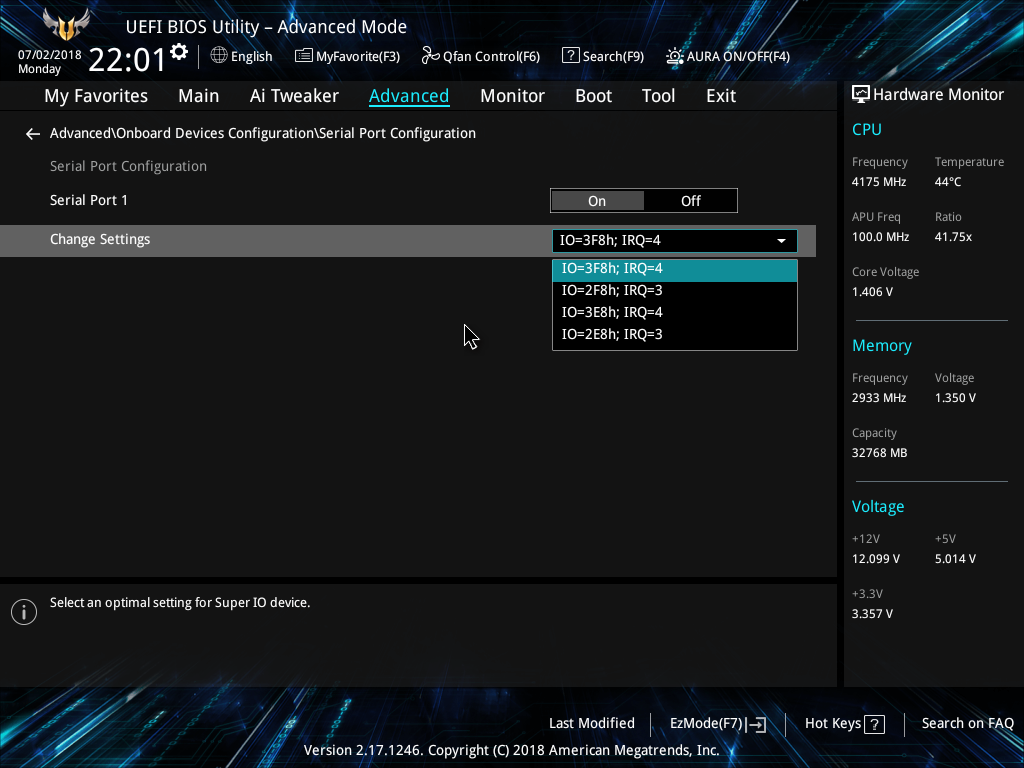Select IO=2F8h; IRQ=3 option

coord(675,290)
